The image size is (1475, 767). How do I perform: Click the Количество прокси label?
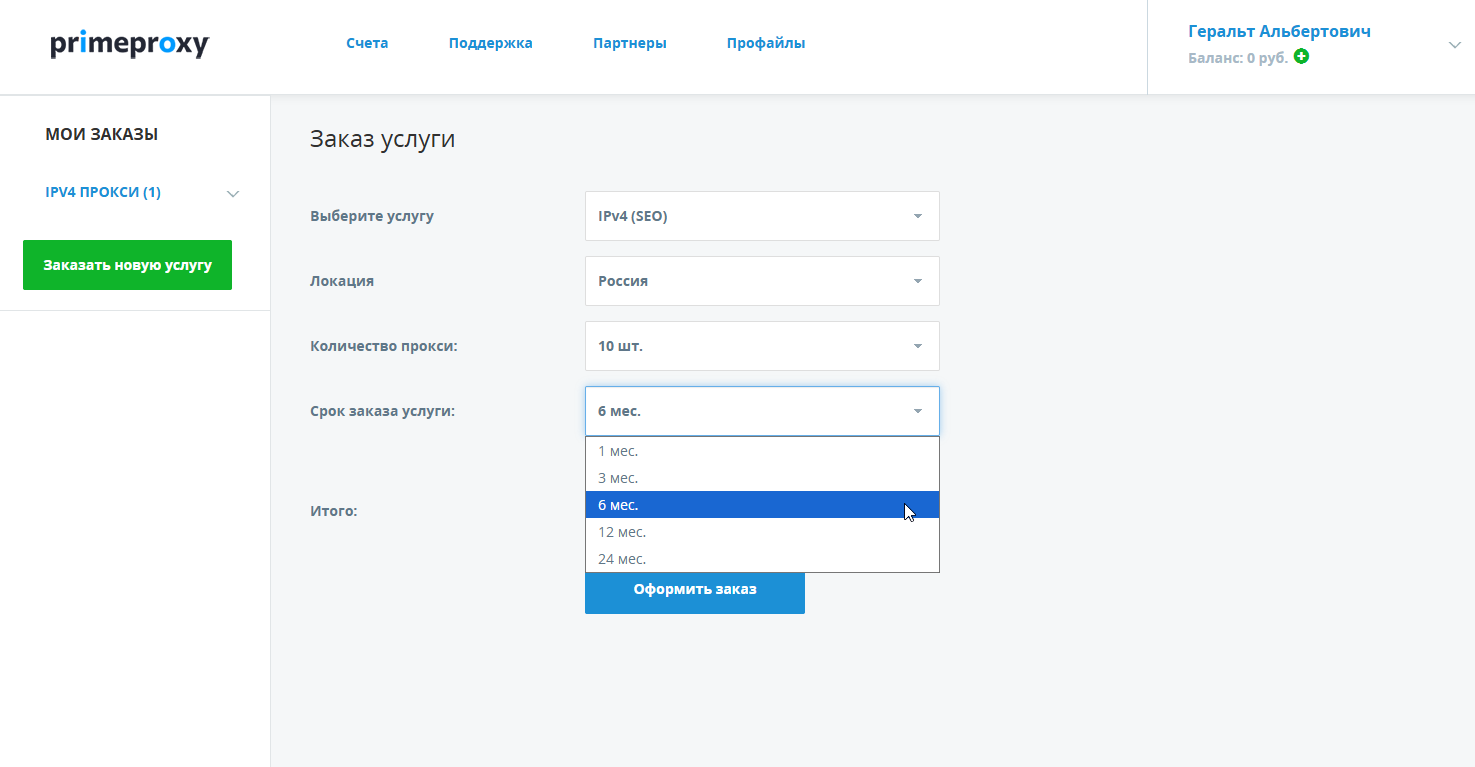384,346
